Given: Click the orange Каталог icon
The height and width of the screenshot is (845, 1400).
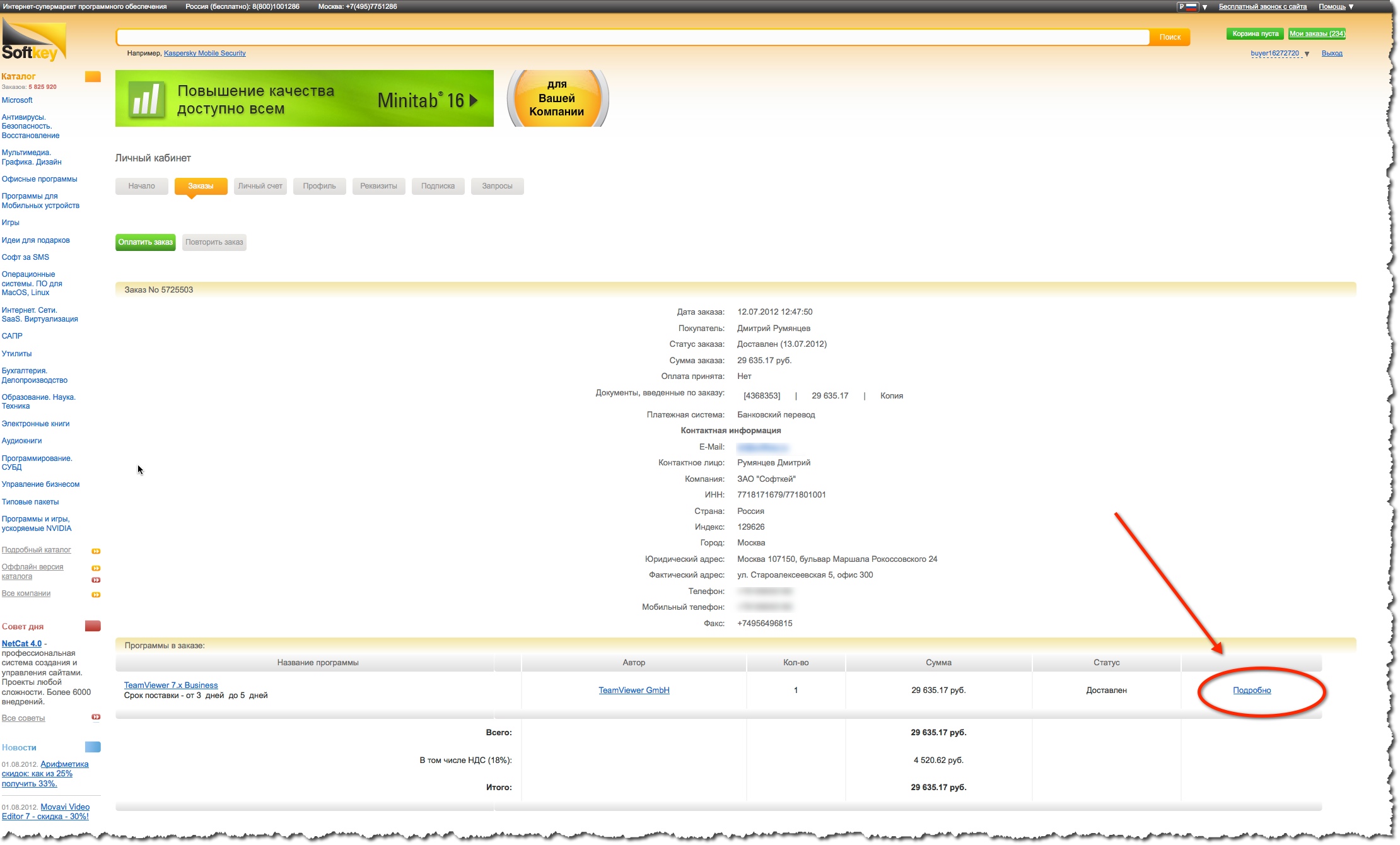Looking at the screenshot, I should point(93,77).
